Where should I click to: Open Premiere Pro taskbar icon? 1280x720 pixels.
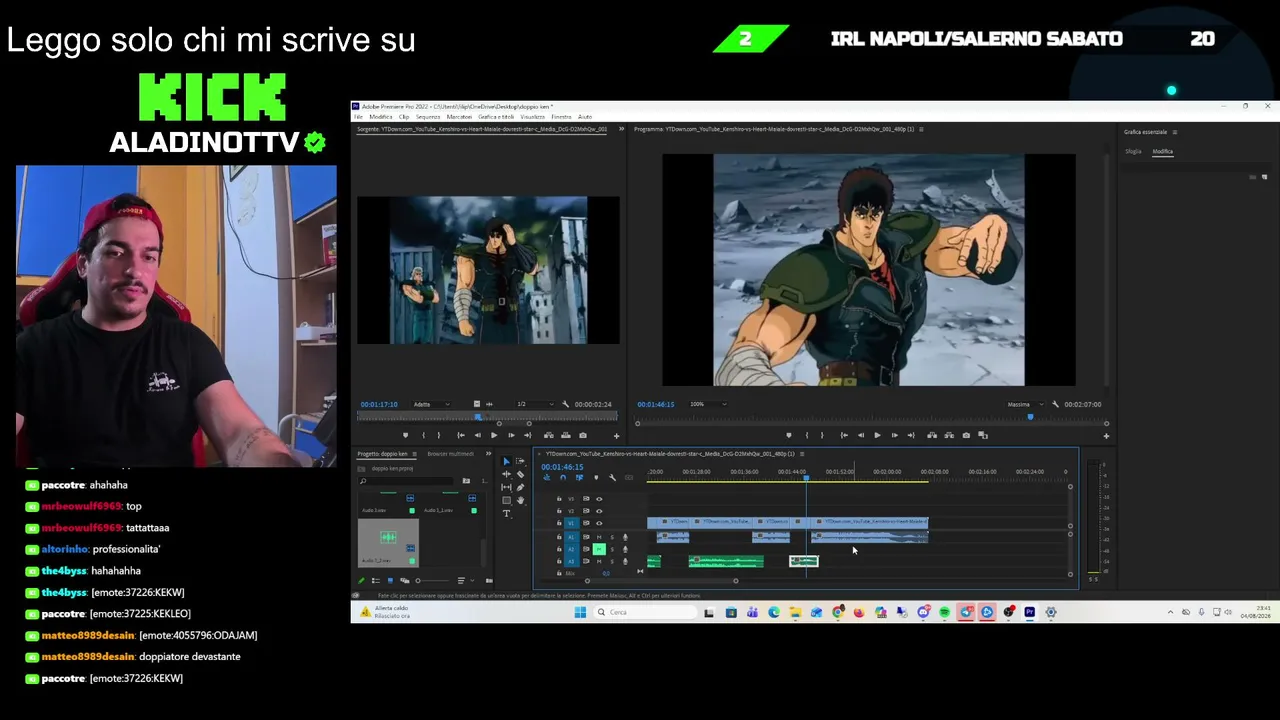(x=1029, y=612)
